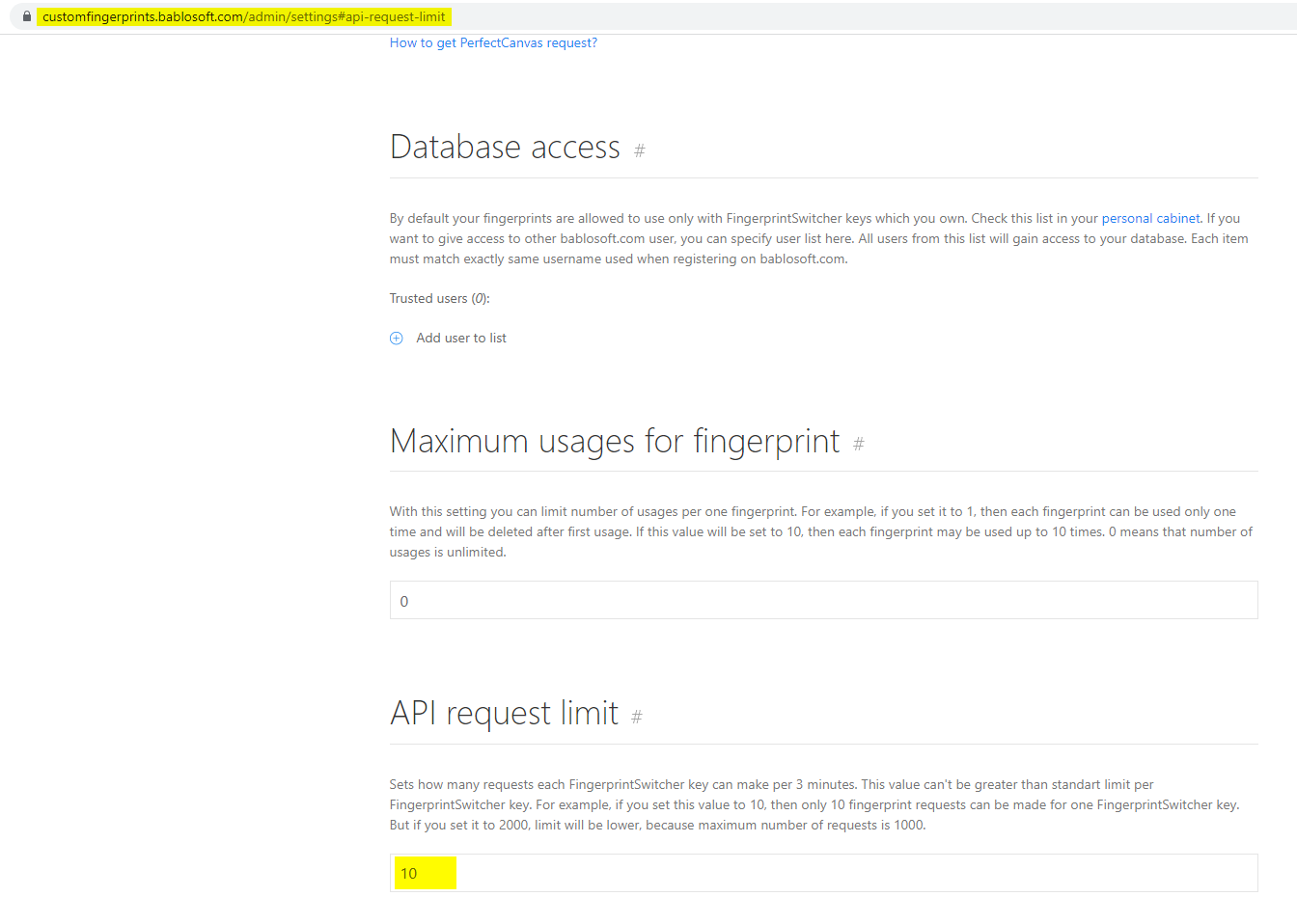
Task: Click the 'Trusted users (0):' label
Action: (439, 298)
